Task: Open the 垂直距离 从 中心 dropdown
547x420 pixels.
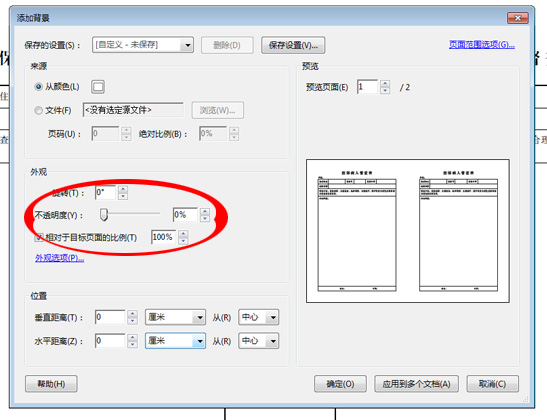Action: tap(258, 317)
